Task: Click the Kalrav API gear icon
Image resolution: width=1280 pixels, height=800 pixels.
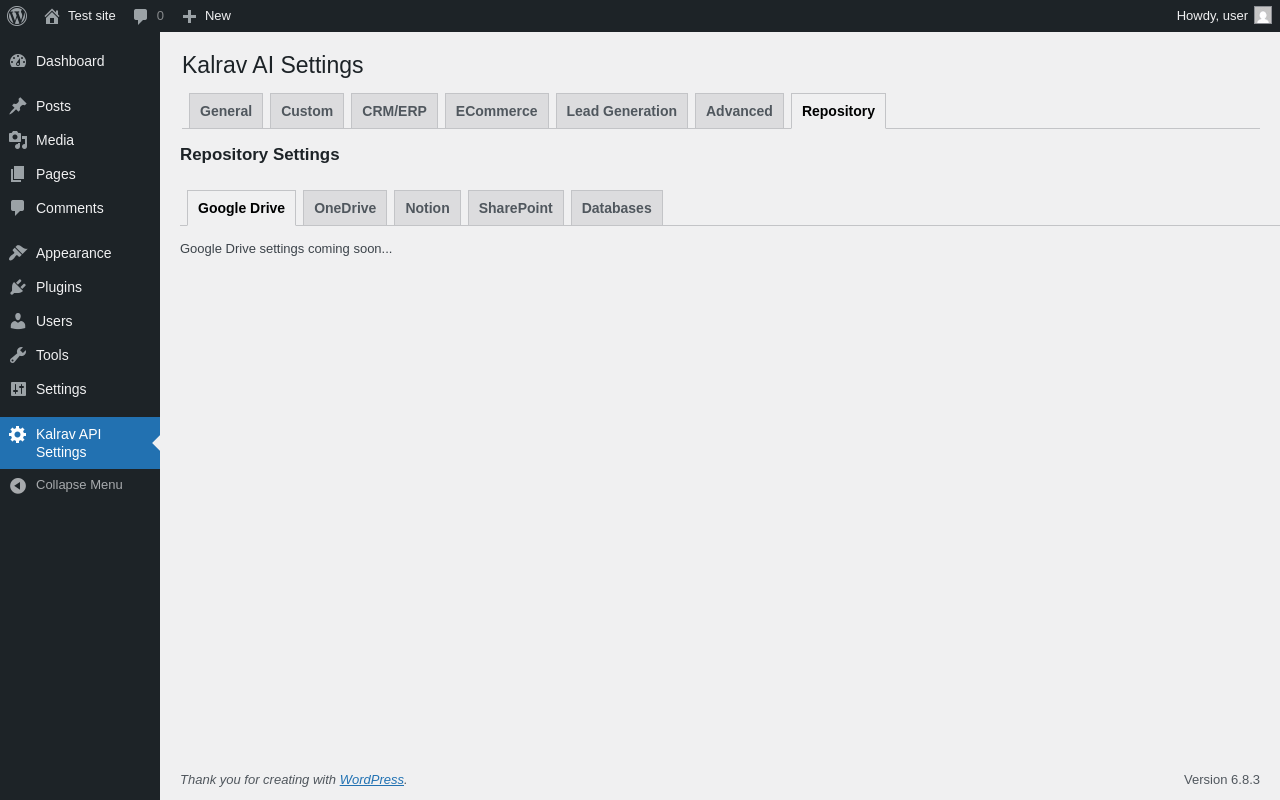Action: 18,434
